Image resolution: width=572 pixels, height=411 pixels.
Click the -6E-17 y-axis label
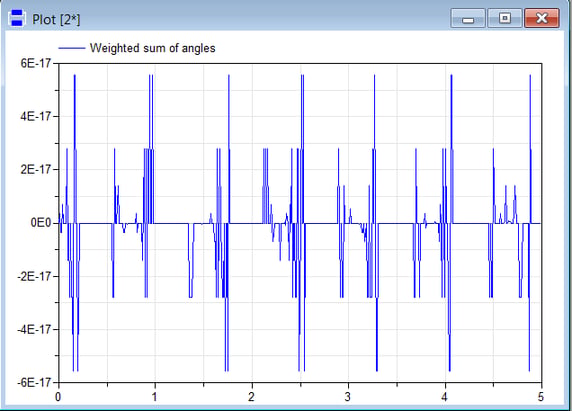34,383
